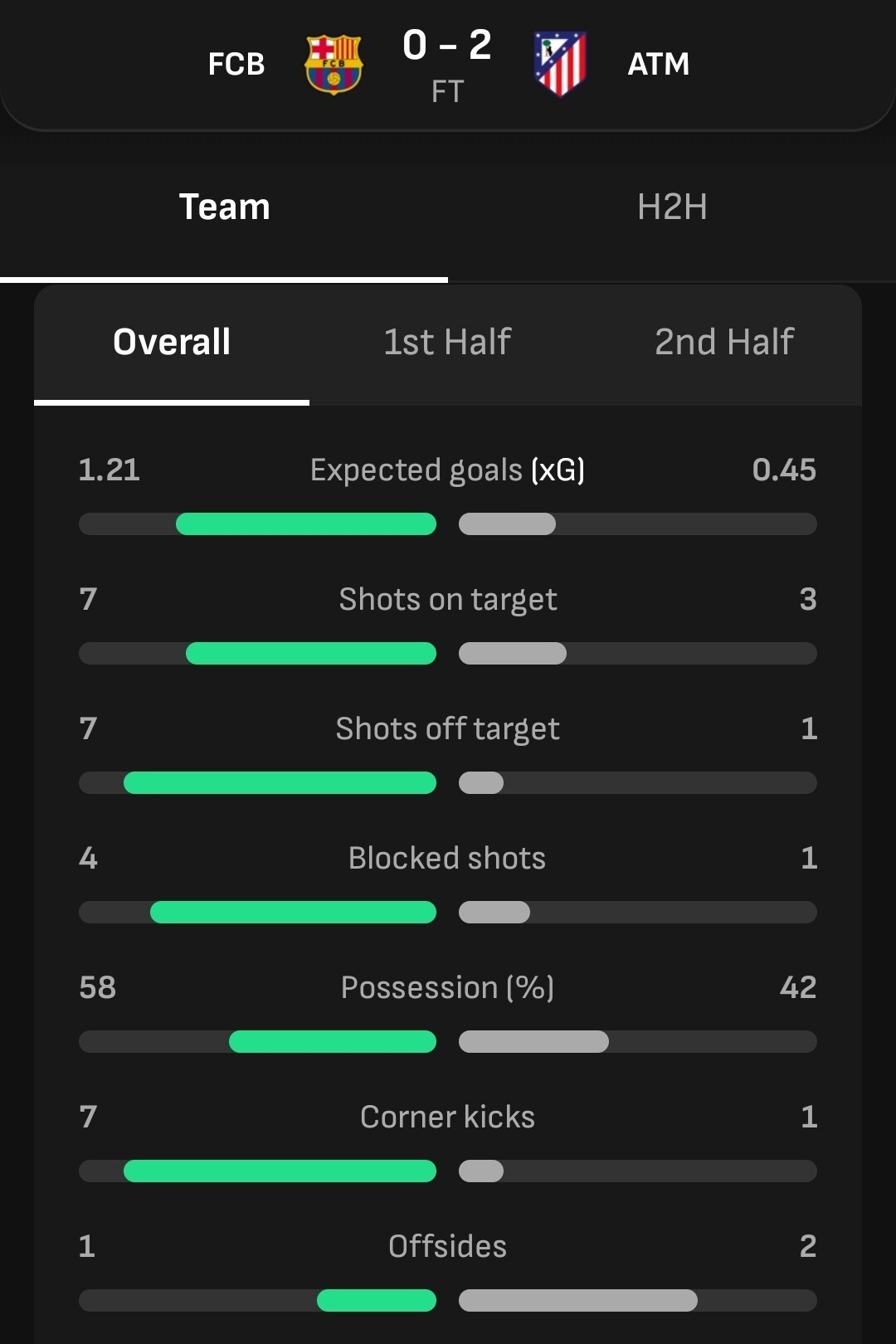The image size is (896, 1344).
Task: Tap the Possession (%) label
Action: point(447,988)
